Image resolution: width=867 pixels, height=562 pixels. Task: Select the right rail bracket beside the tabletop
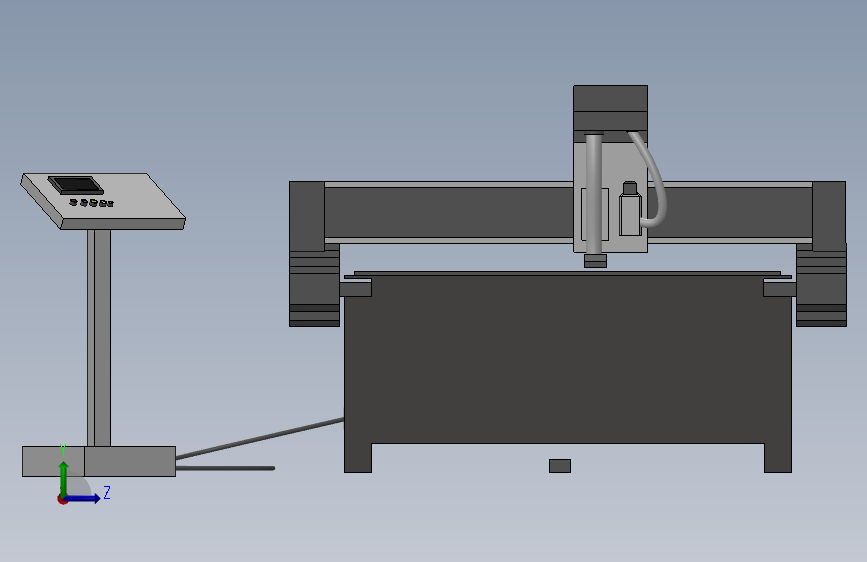pyautogui.click(x=780, y=289)
